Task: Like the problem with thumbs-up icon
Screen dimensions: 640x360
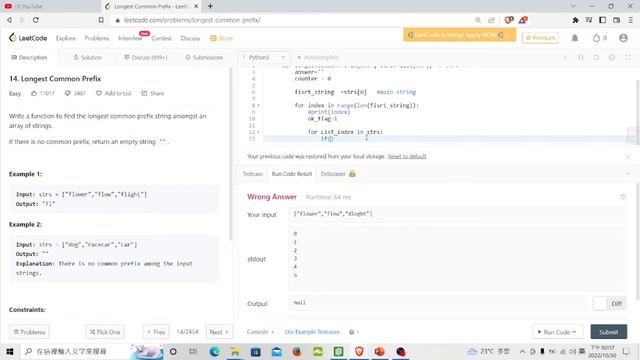Action: point(34,93)
